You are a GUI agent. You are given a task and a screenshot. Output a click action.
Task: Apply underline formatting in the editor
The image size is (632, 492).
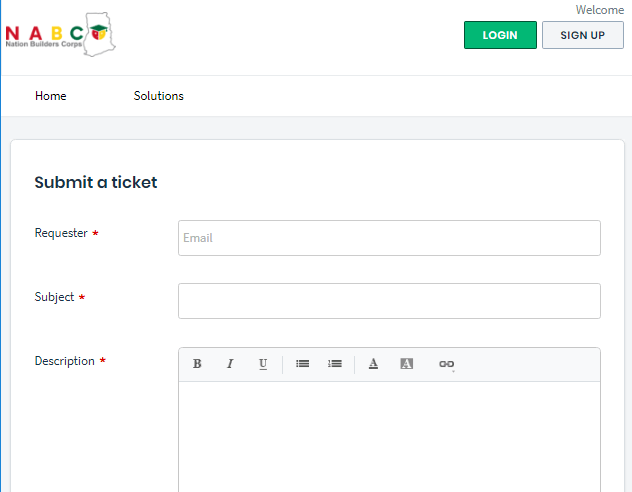[x=263, y=364]
